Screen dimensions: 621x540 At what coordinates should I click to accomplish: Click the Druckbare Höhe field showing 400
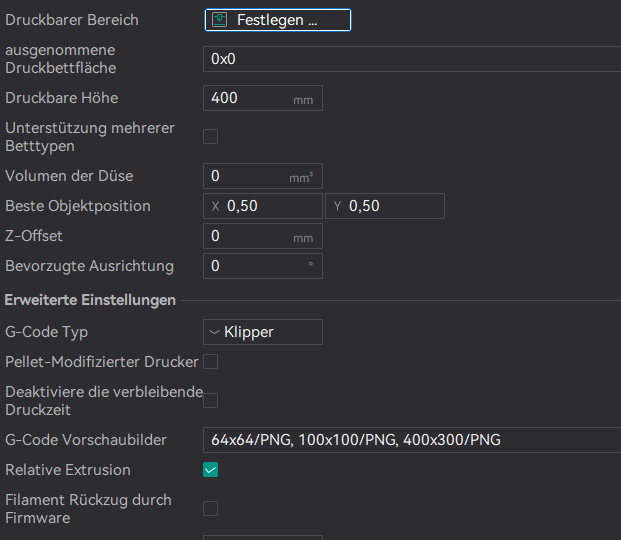pos(263,98)
